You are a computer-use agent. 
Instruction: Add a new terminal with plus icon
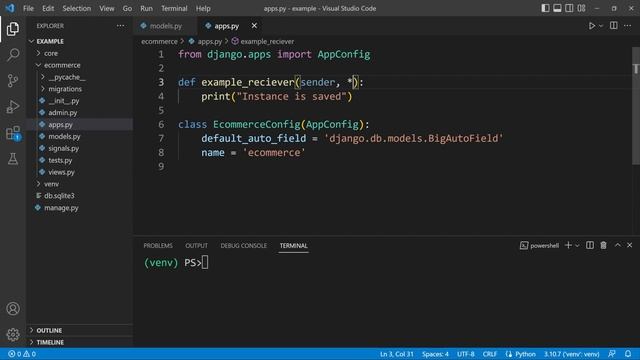point(568,245)
